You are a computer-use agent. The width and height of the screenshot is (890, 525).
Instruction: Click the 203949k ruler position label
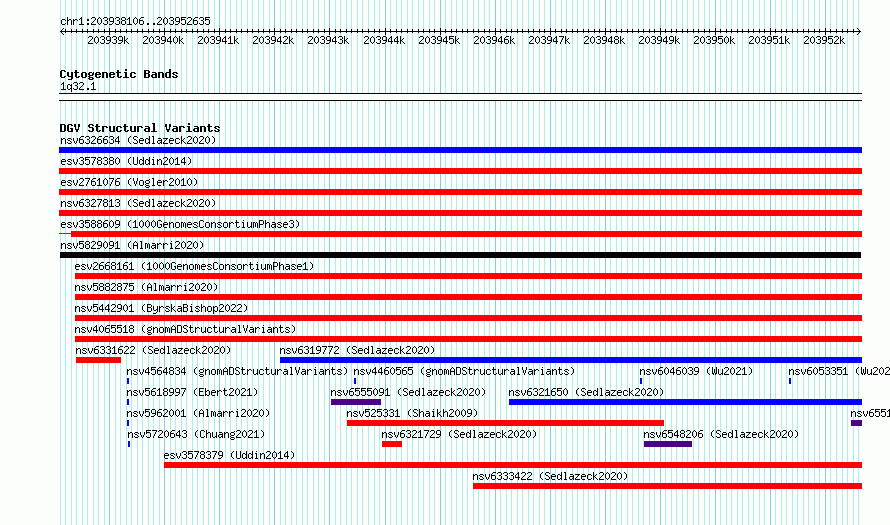(658, 40)
